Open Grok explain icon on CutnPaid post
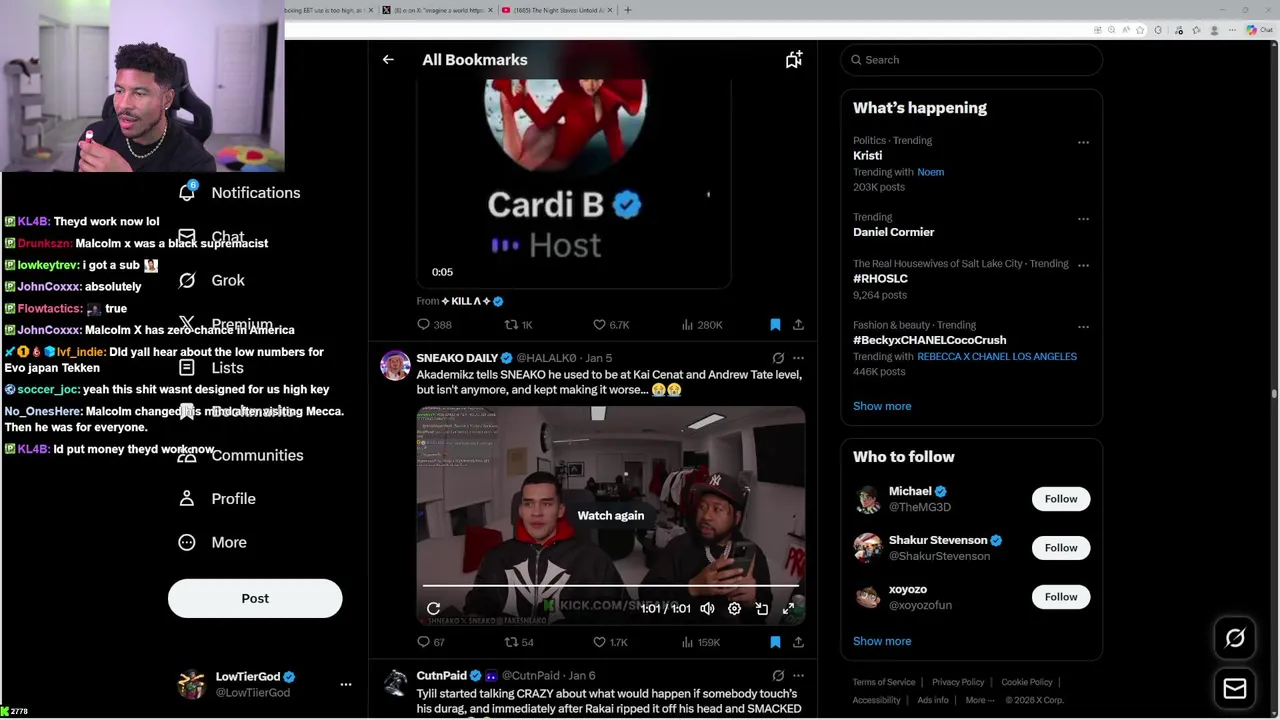The height and width of the screenshot is (720, 1280). pos(778,676)
